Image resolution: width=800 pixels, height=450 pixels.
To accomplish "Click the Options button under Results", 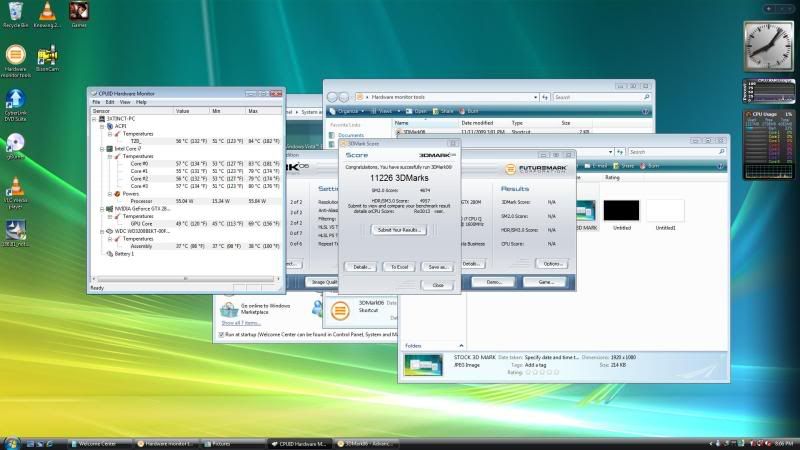I will pos(553,264).
